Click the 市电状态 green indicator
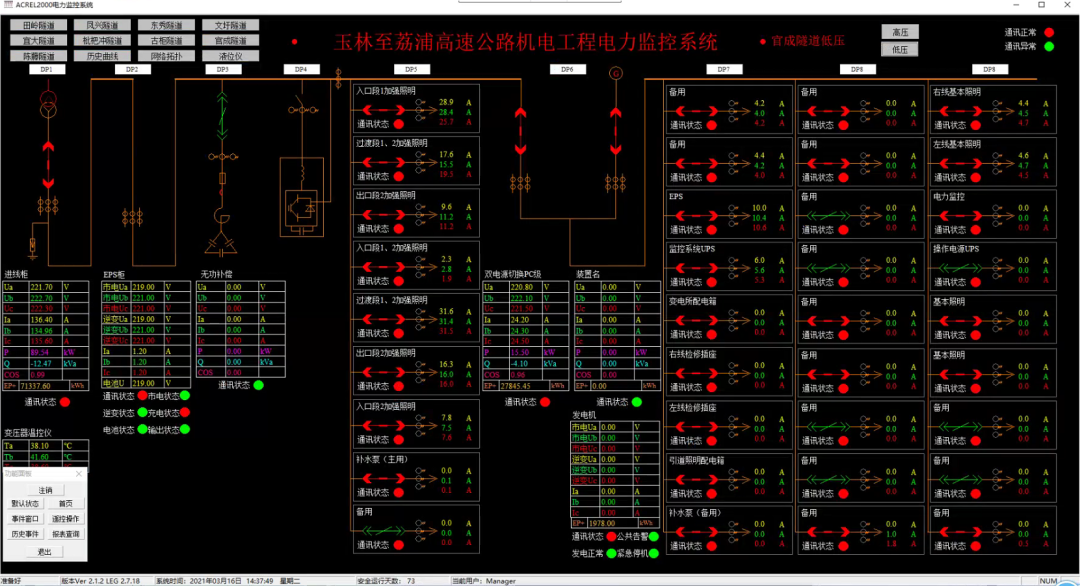 pos(185,396)
